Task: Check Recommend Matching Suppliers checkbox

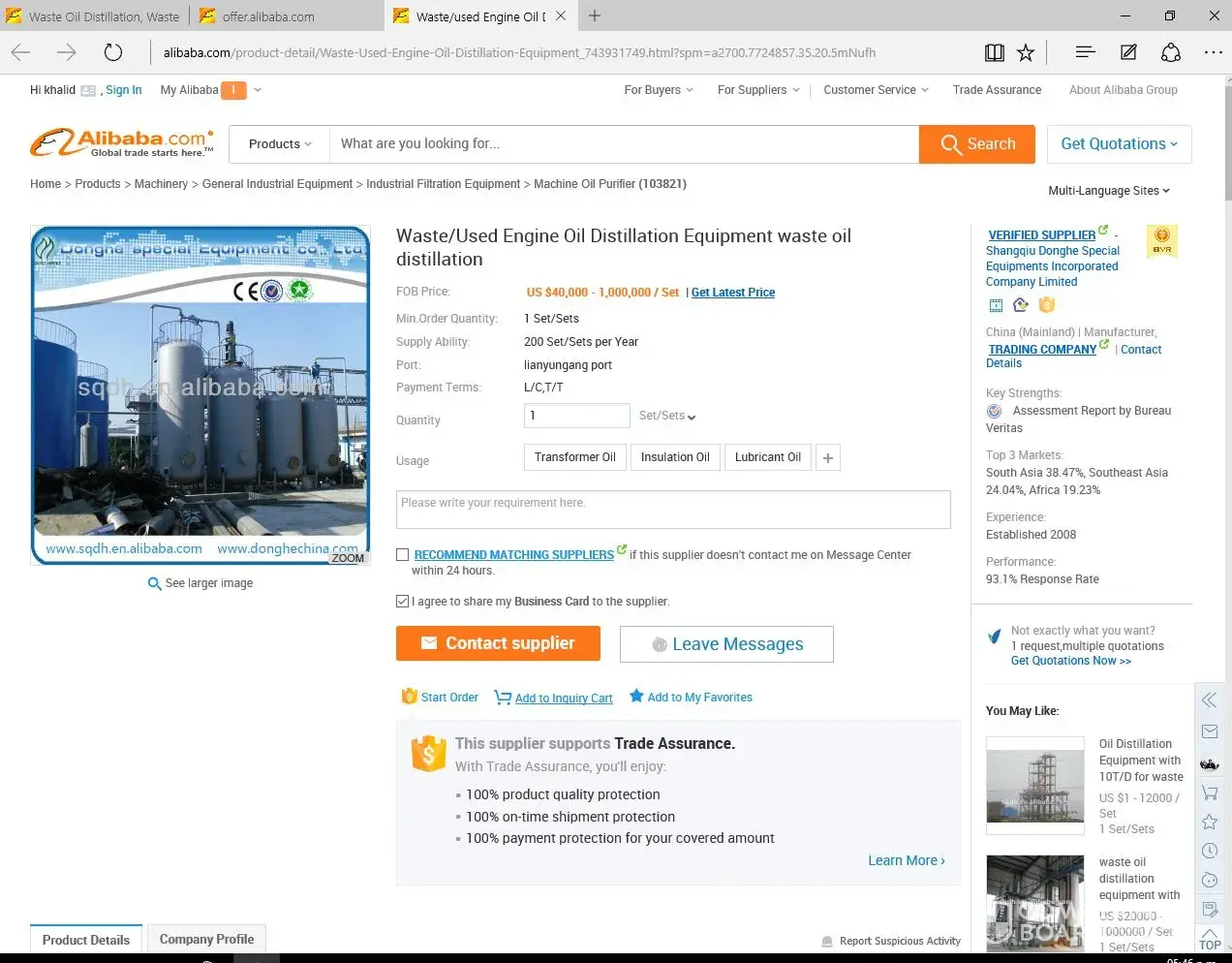Action: pos(403,555)
